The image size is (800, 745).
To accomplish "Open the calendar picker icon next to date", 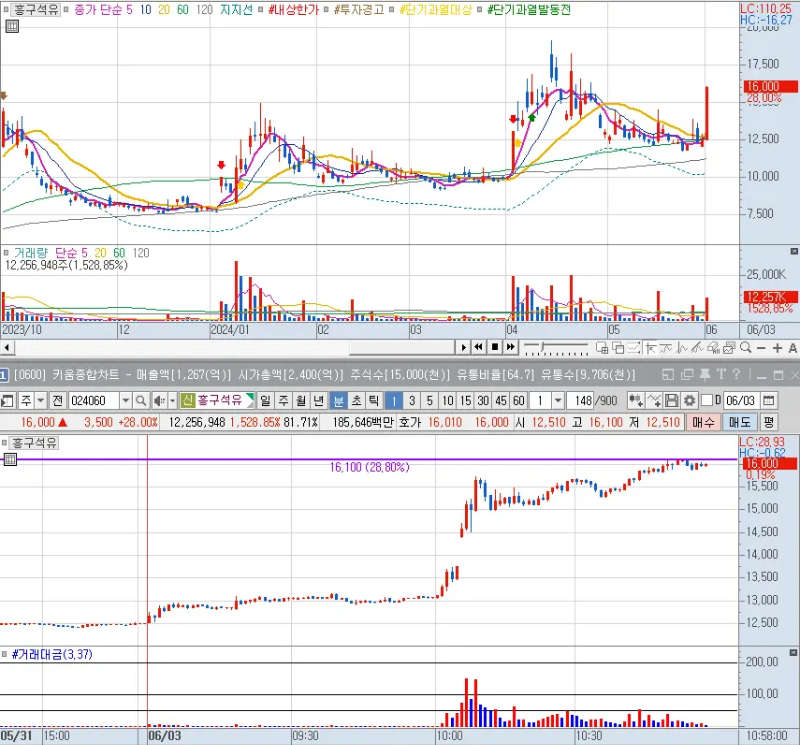I will tap(768, 401).
